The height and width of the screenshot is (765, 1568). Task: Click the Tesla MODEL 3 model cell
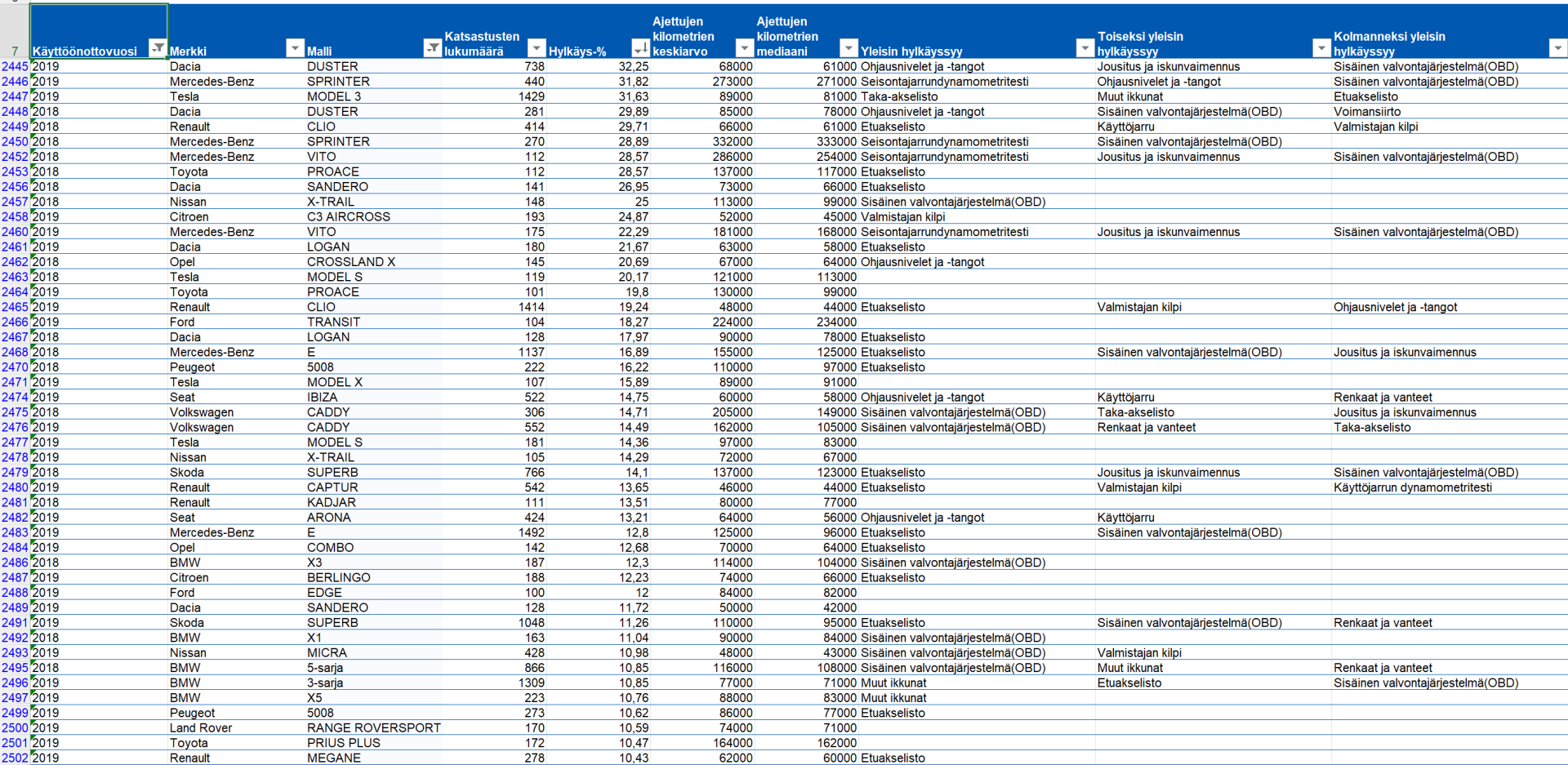pyautogui.click(x=334, y=96)
